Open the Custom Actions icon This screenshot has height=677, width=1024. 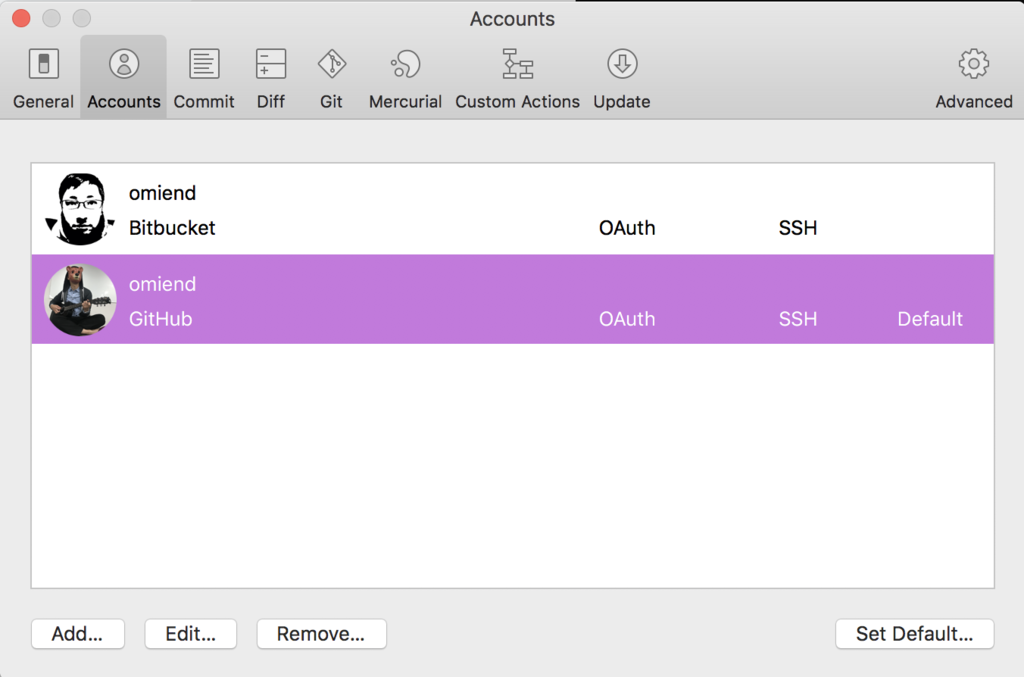coord(518,64)
